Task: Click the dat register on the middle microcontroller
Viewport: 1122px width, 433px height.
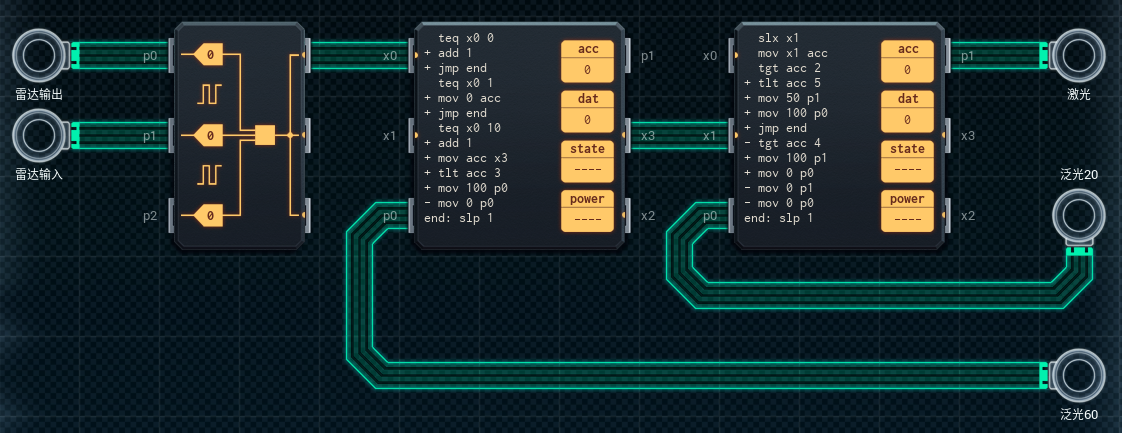Action: point(587,110)
